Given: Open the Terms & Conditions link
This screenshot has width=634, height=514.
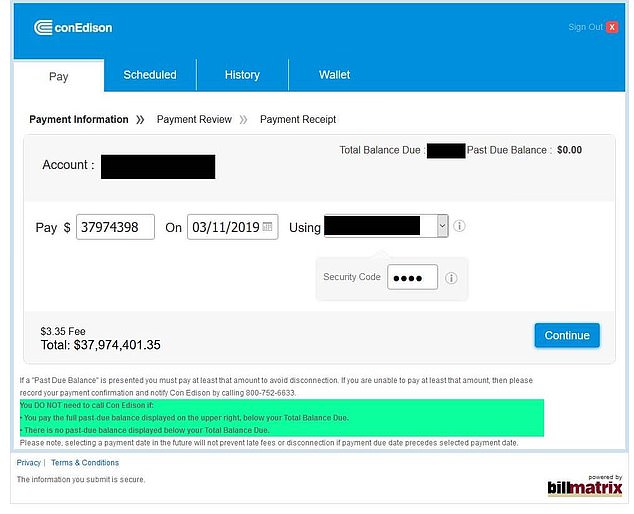Looking at the screenshot, I should pos(85,463).
